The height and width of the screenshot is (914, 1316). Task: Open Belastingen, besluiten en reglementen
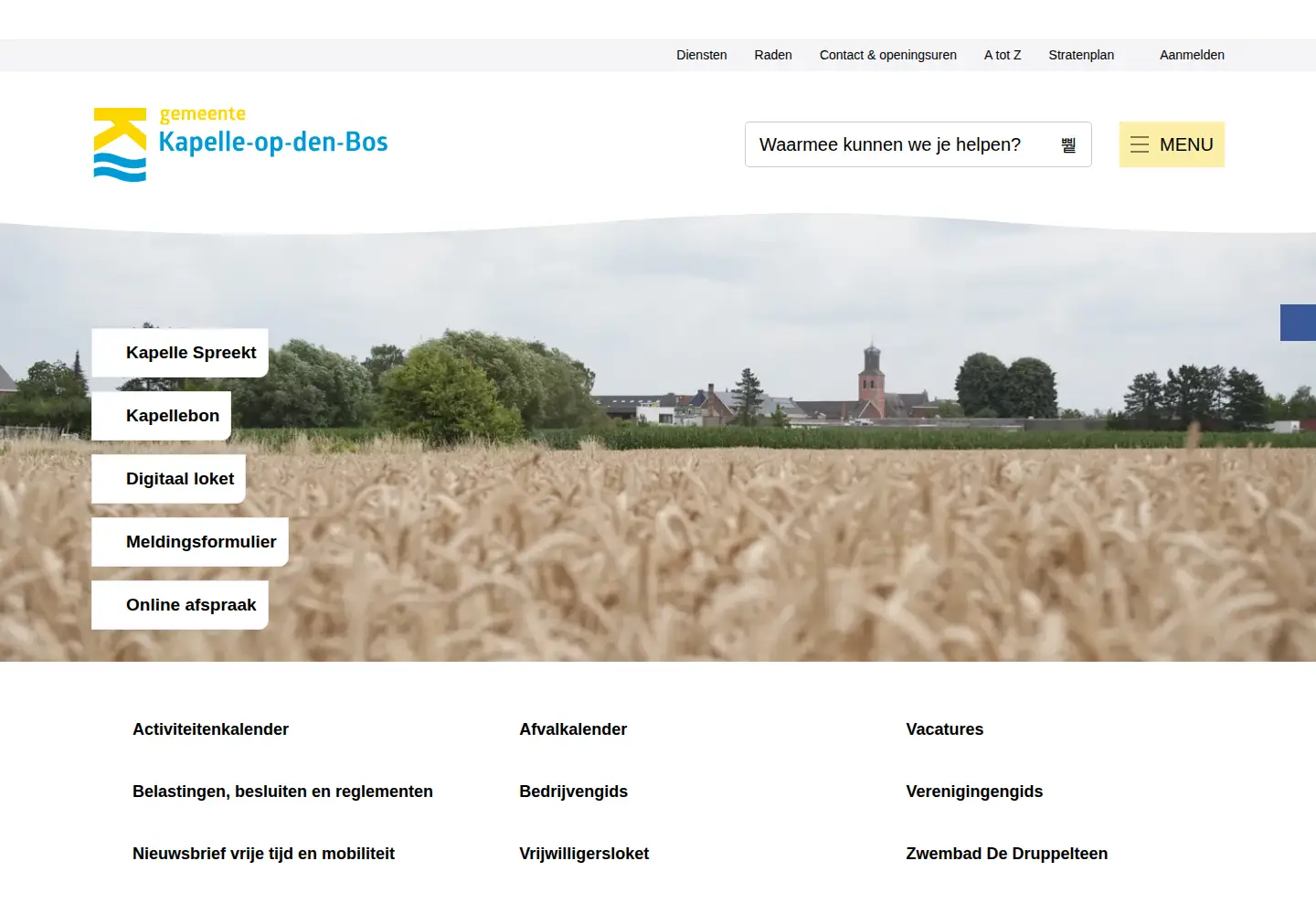(x=282, y=792)
